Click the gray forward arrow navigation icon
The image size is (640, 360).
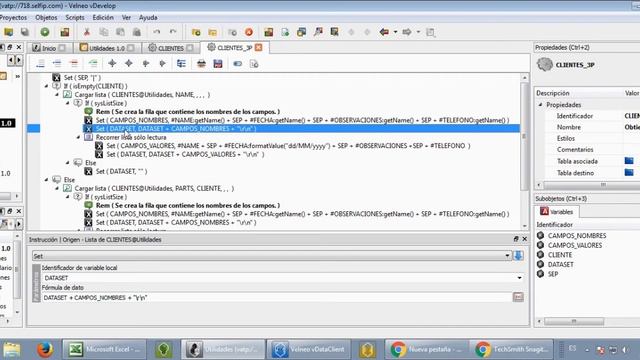(x=407, y=32)
